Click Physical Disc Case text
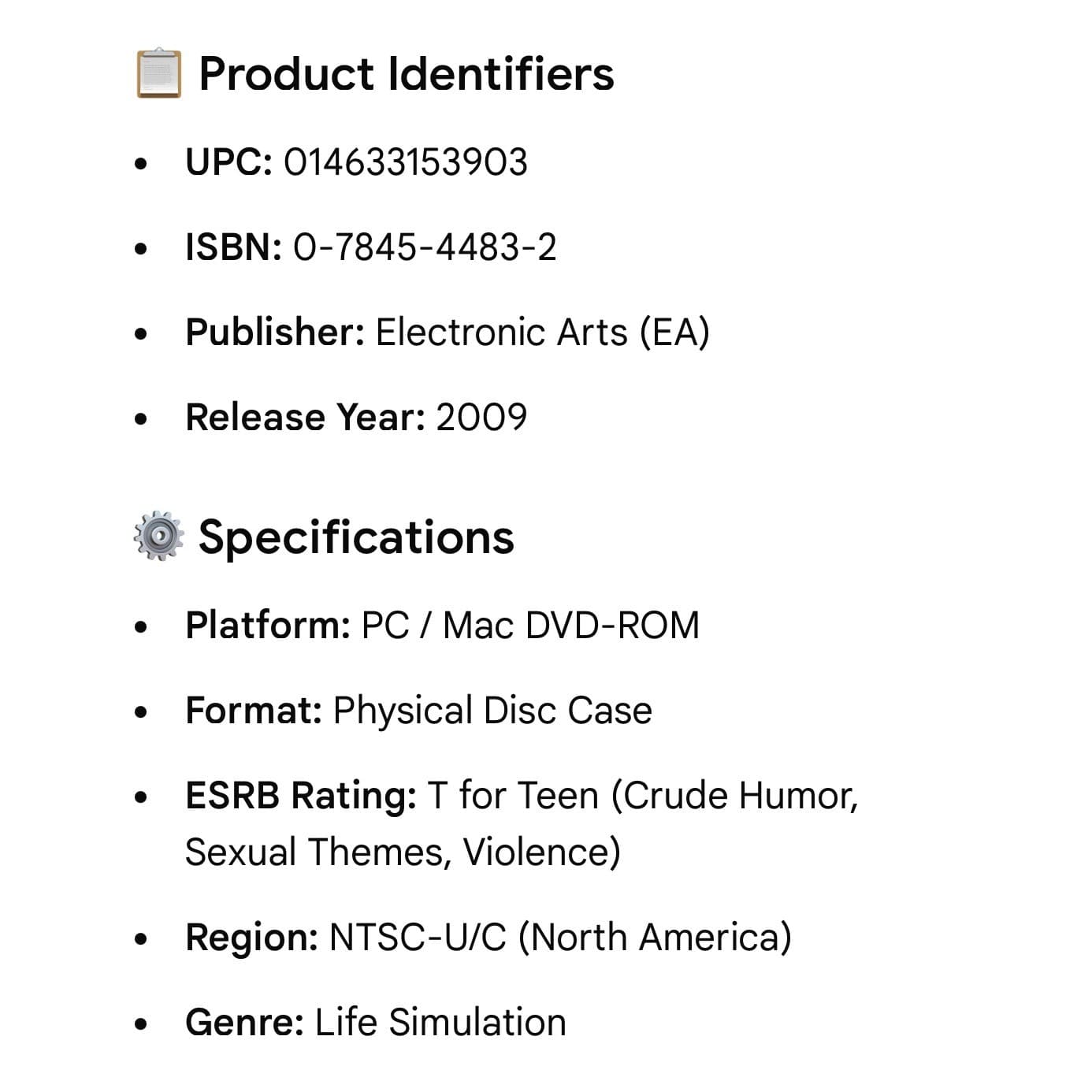Screen dimensions: 1092x1092 (492, 711)
